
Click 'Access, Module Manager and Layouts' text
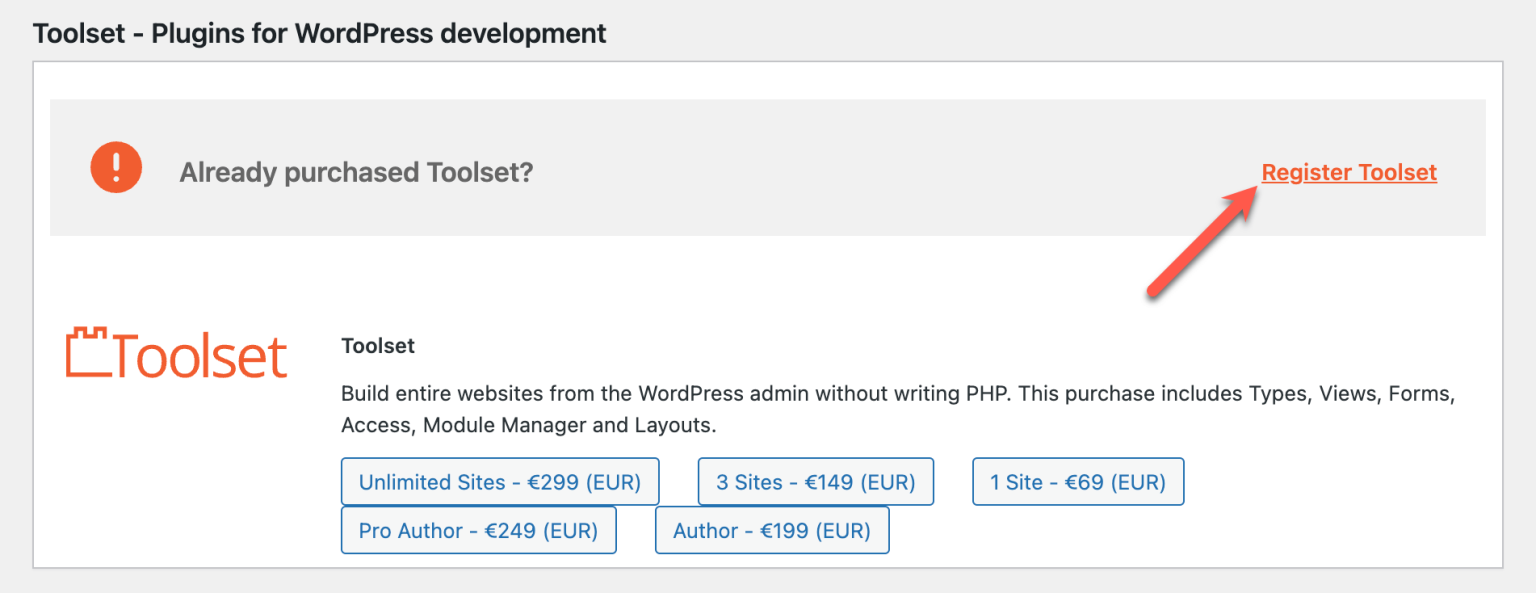point(528,425)
